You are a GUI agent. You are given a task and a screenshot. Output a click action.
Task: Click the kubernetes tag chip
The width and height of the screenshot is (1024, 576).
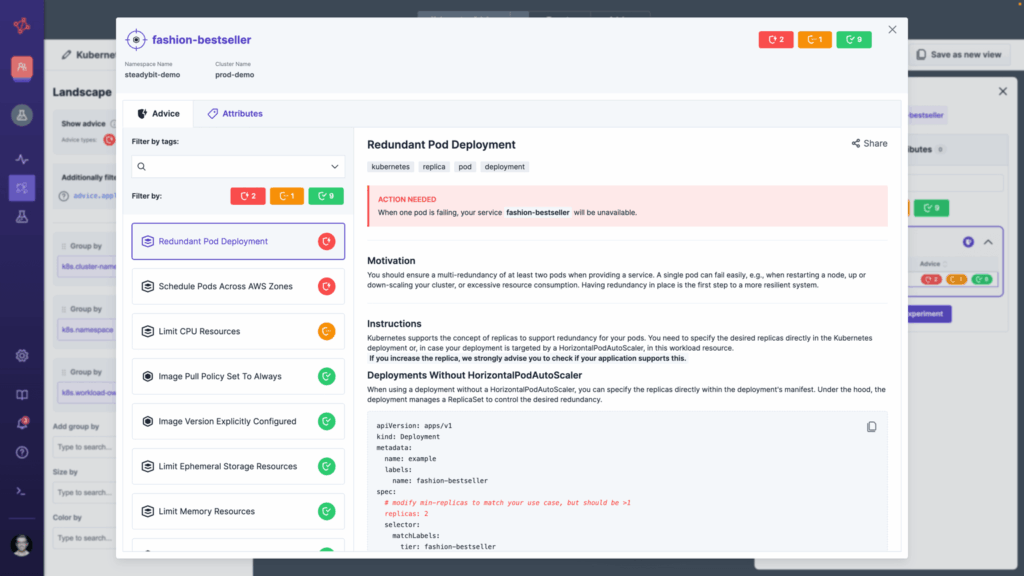[x=390, y=167]
